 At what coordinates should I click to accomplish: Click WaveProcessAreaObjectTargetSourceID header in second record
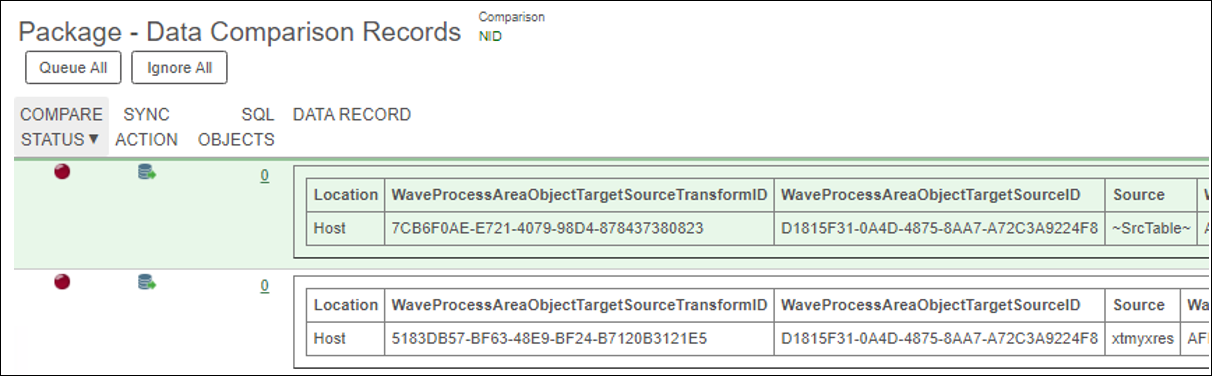(x=940, y=305)
